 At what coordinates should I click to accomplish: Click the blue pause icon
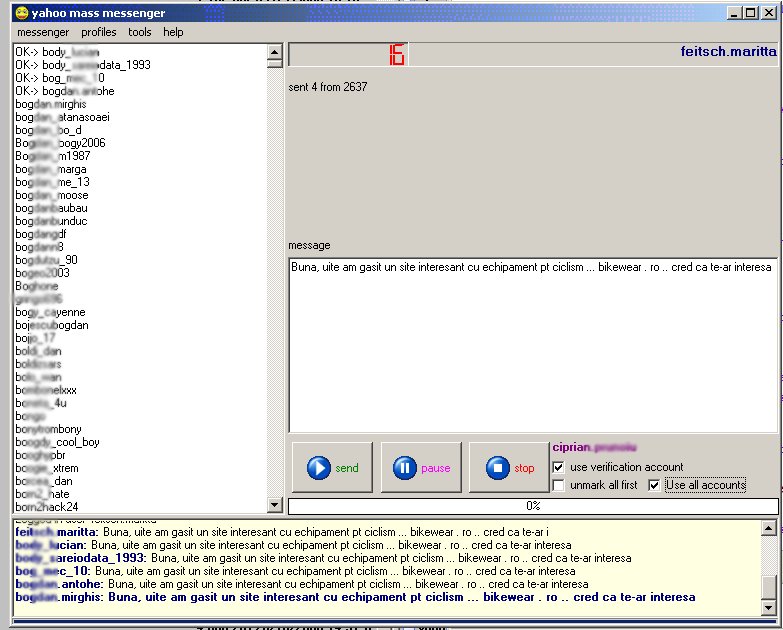pyautogui.click(x=404, y=468)
